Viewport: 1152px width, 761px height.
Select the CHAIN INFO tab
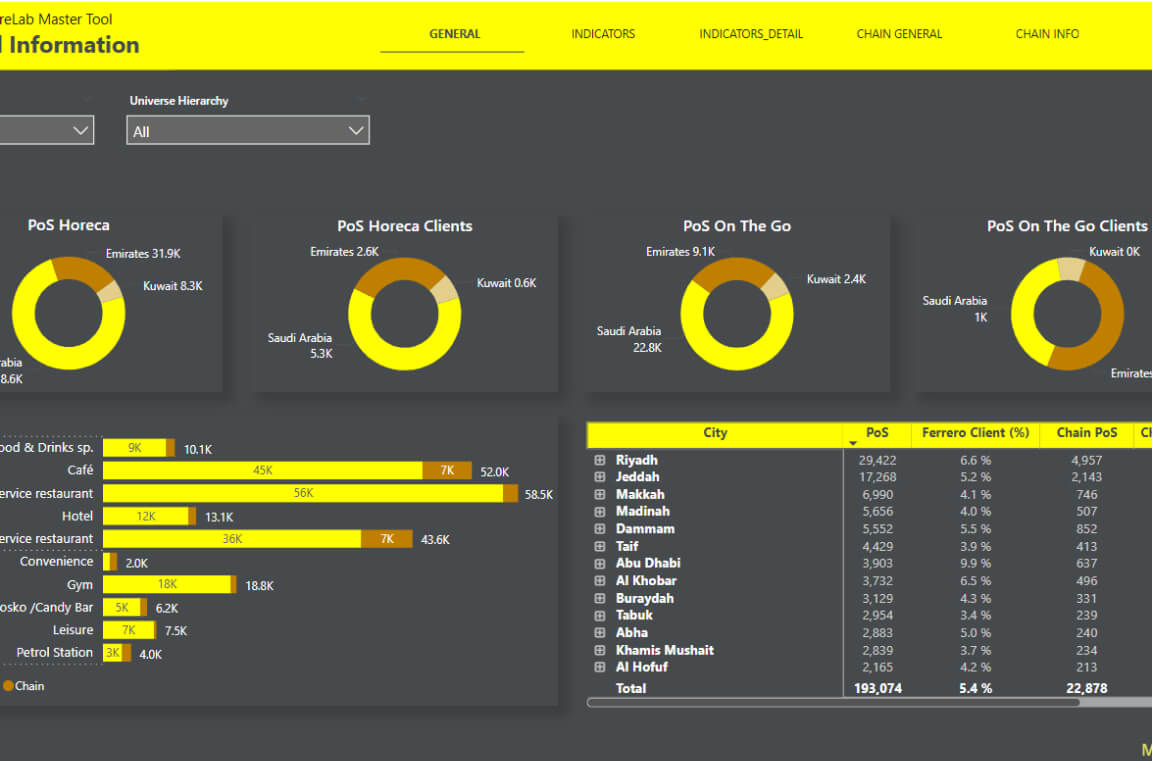click(x=1047, y=34)
